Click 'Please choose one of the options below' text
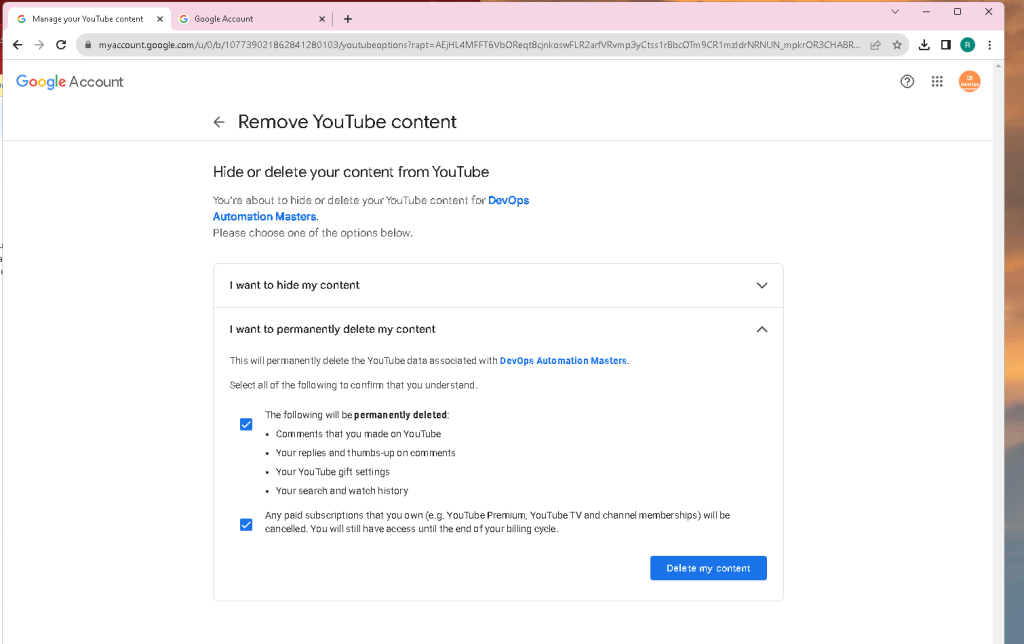Screen dimensions: 1024x644 313,233
